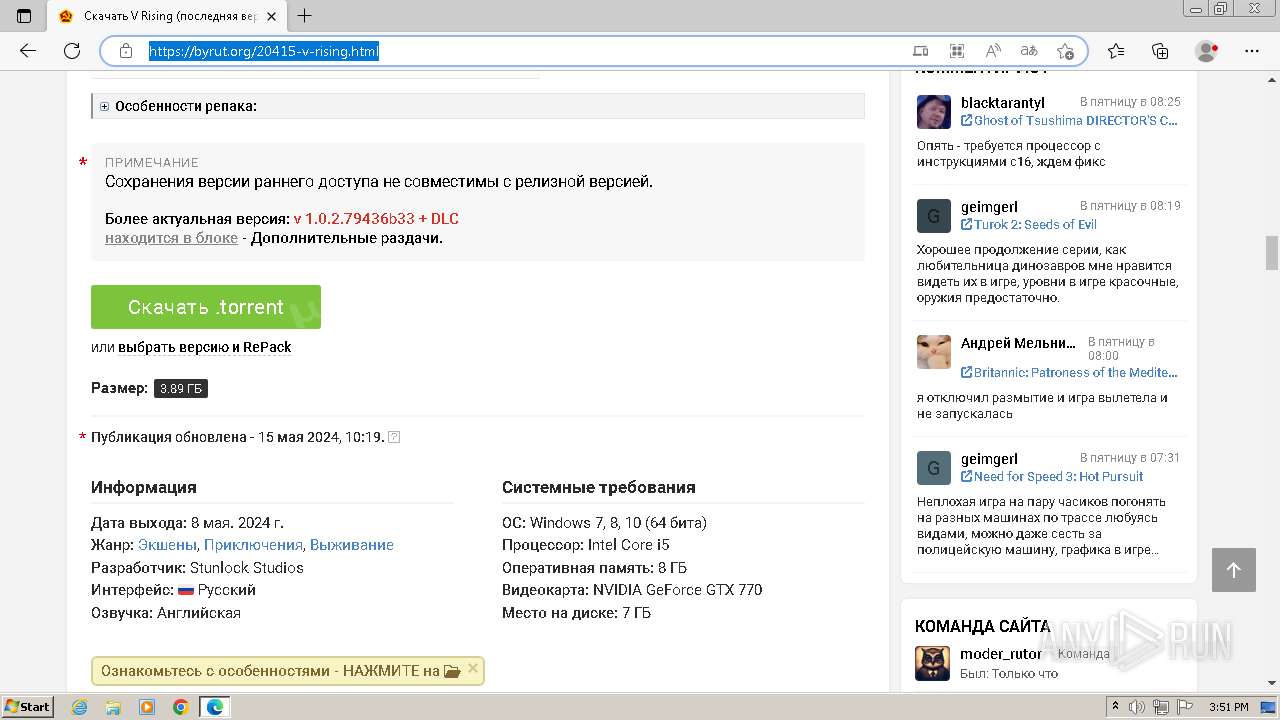The width and height of the screenshot is (1280, 720).
Task: Click the page vertical scrollbar thumb
Action: (x=1272, y=252)
